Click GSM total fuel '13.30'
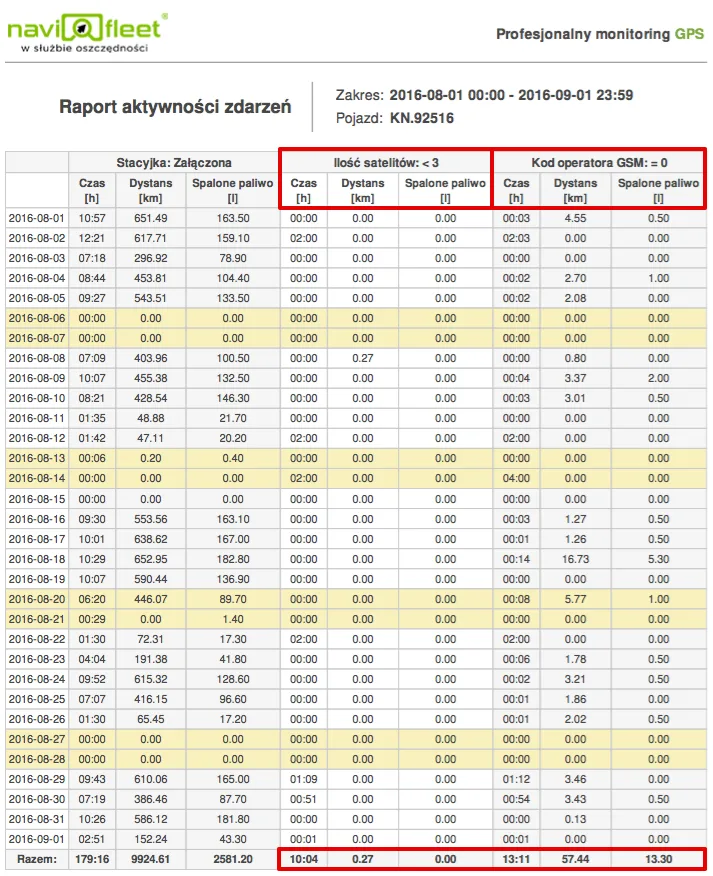The width and height of the screenshot is (713, 876). coord(659,860)
